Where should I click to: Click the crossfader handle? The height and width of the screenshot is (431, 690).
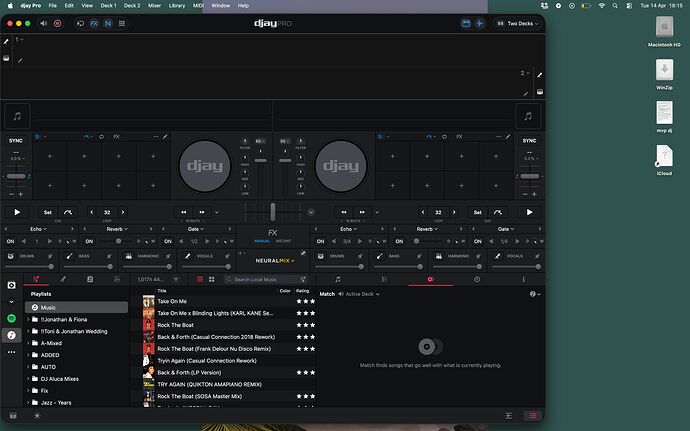[x=273, y=212]
